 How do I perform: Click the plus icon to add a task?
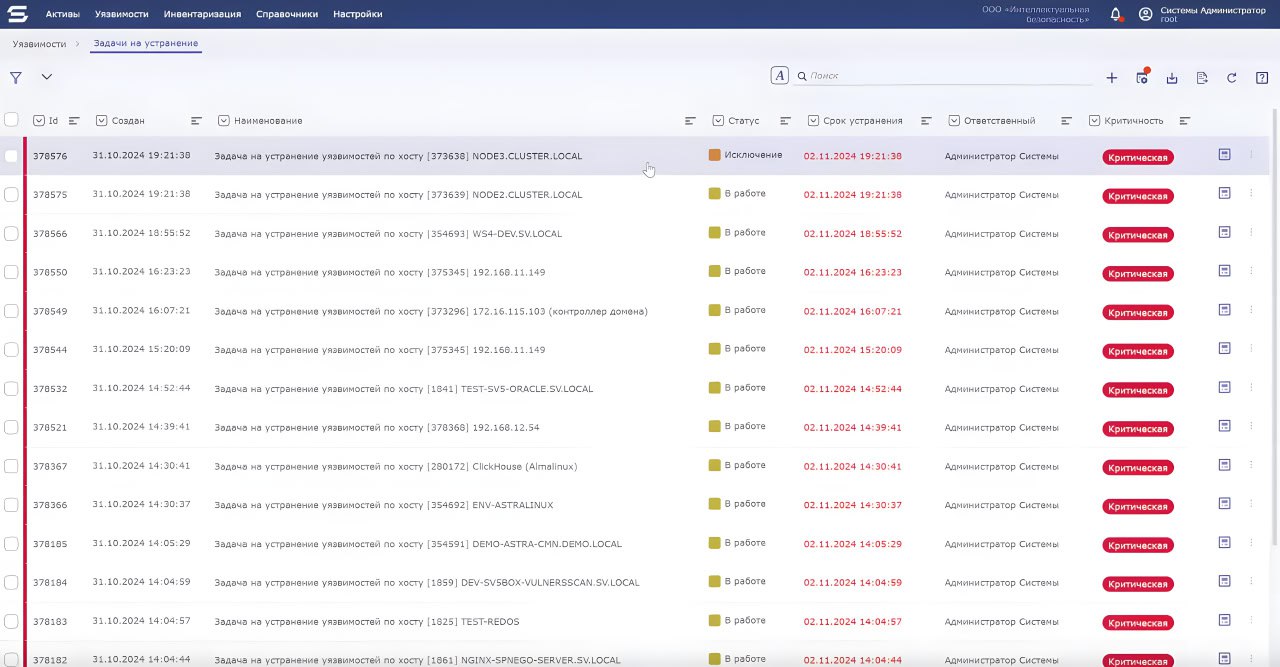click(1112, 78)
